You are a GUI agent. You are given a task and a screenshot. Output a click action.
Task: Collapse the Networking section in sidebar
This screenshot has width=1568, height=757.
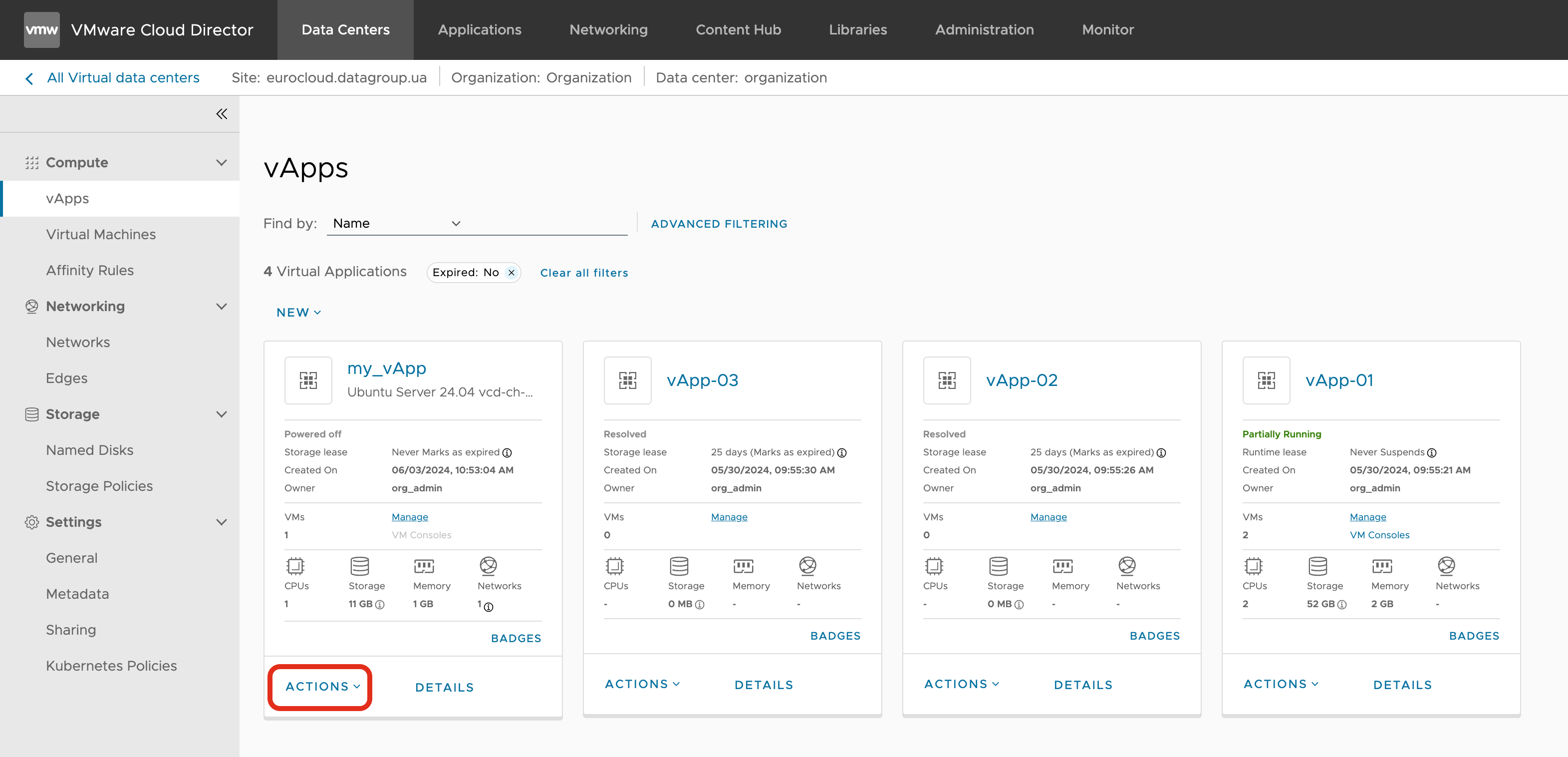coord(222,306)
